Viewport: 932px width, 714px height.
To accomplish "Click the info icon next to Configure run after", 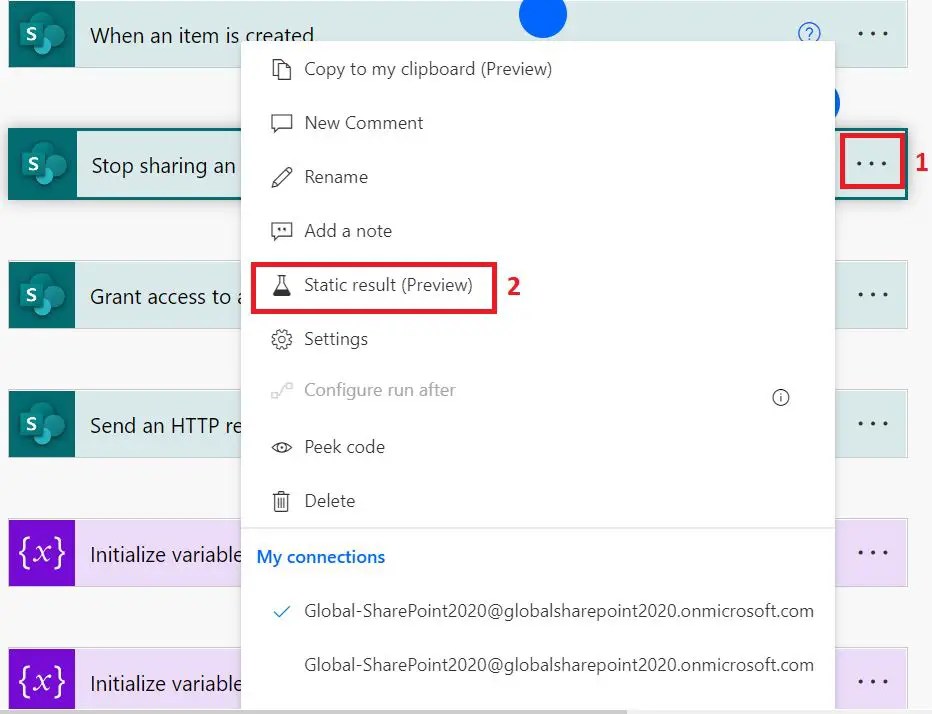I will click(x=781, y=397).
